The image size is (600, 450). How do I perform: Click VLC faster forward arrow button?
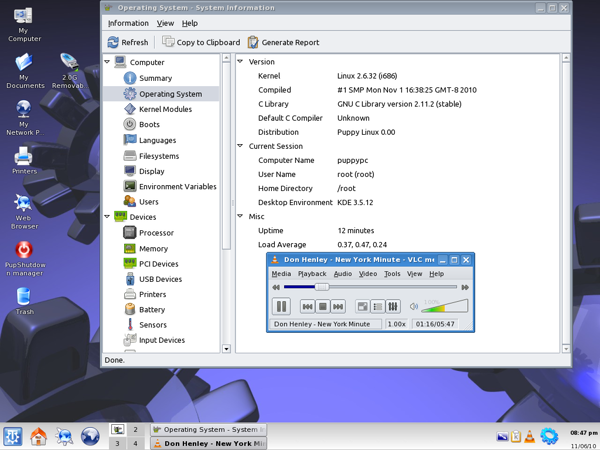click(x=465, y=287)
